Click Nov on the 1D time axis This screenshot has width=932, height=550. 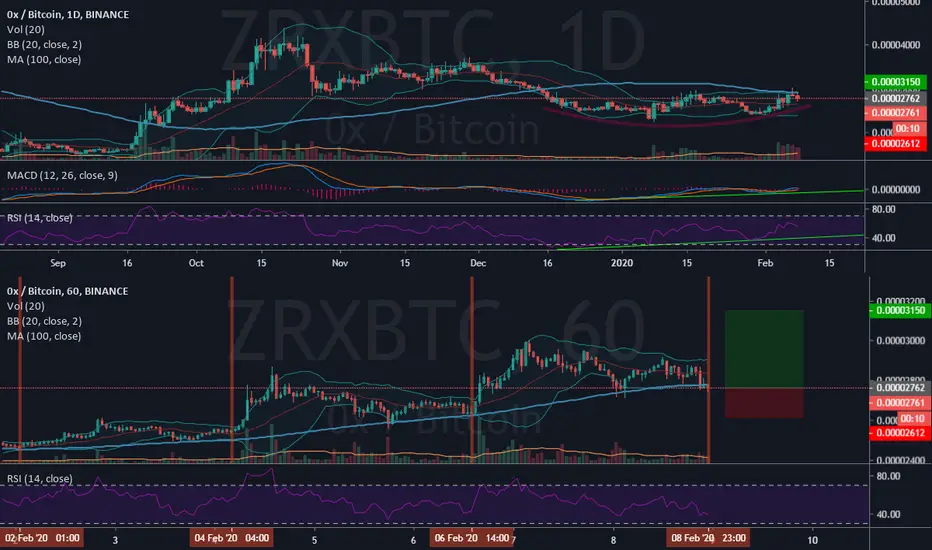pyautogui.click(x=339, y=263)
